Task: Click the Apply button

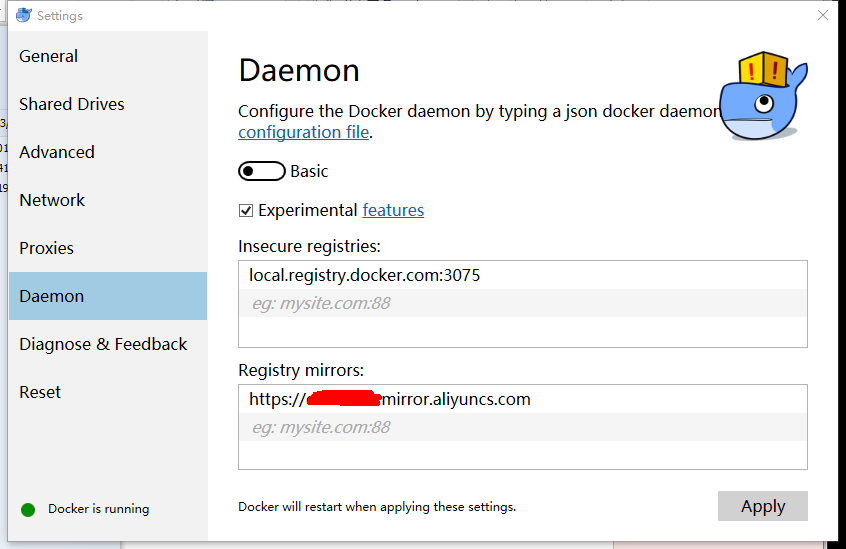Action: click(762, 506)
